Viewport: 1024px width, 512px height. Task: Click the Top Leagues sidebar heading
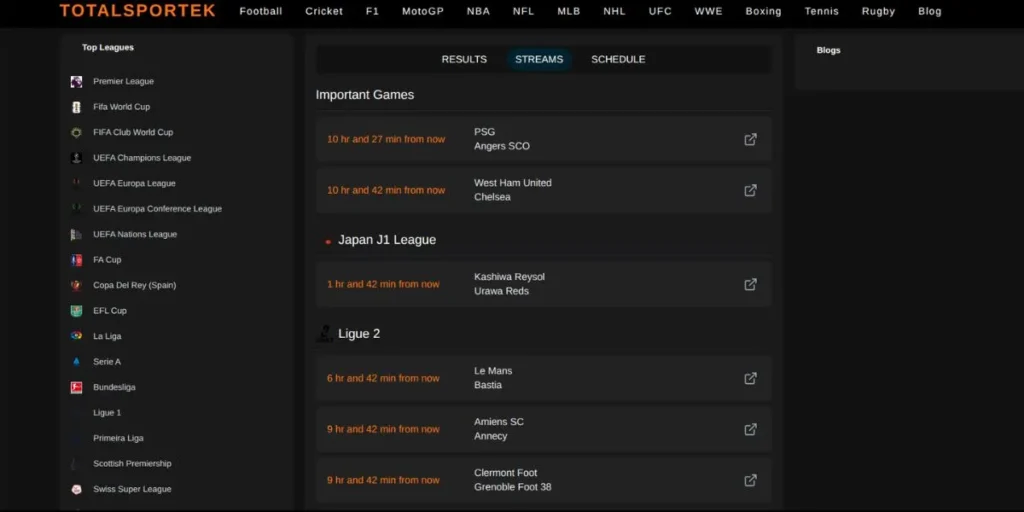[x=108, y=47]
